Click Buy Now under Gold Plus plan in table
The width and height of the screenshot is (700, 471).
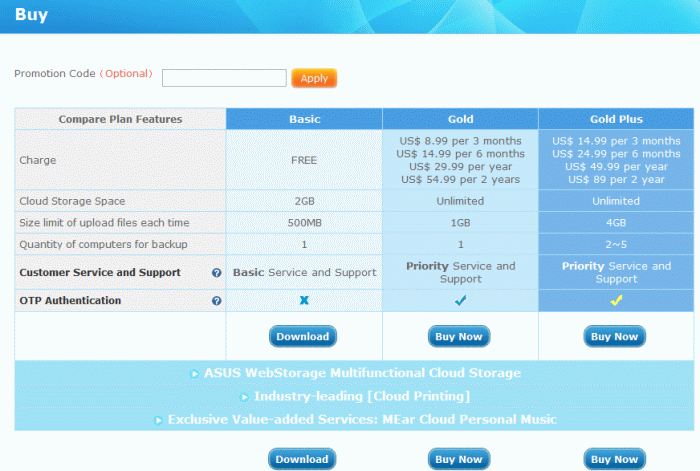click(x=615, y=336)
